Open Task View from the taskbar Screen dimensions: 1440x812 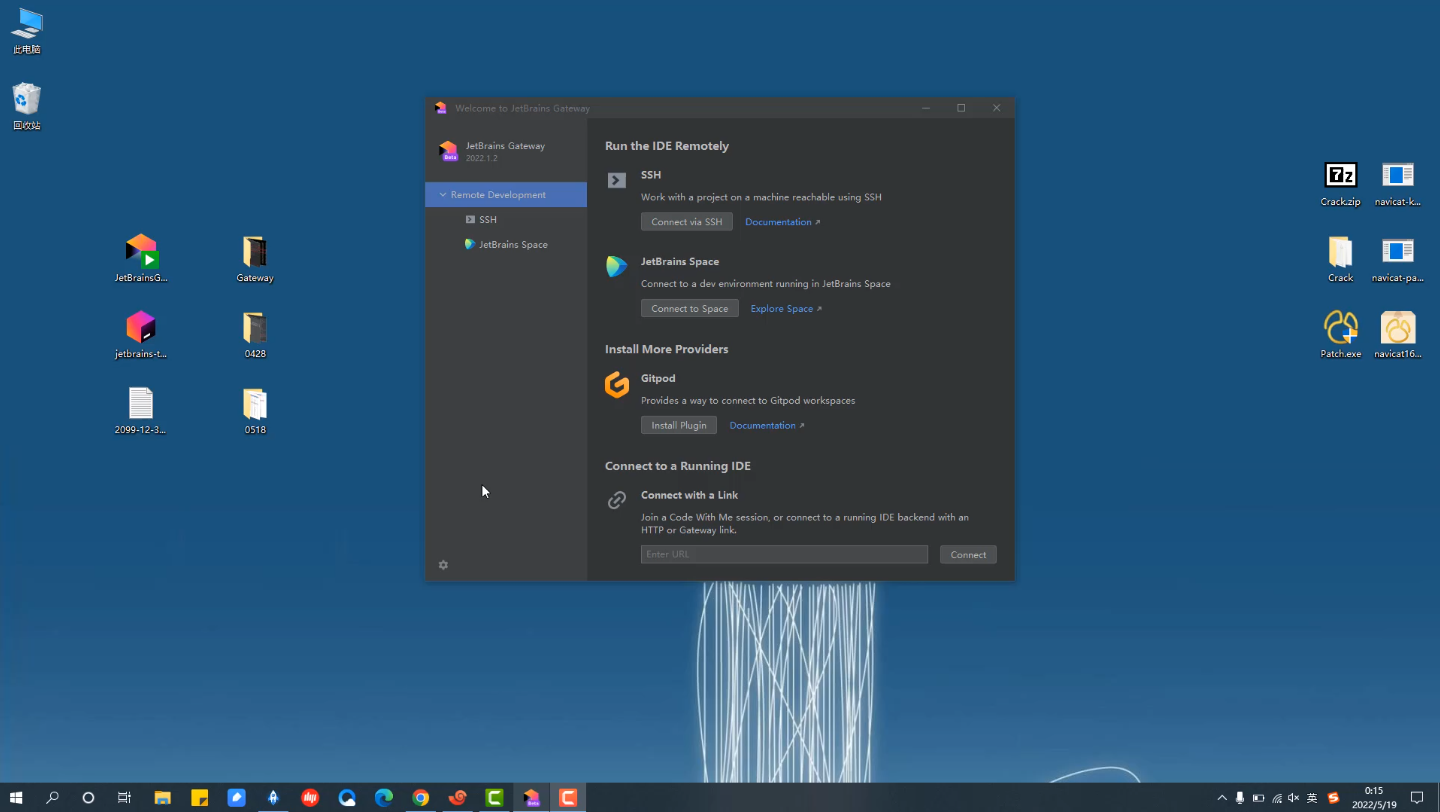pos(124,797)
